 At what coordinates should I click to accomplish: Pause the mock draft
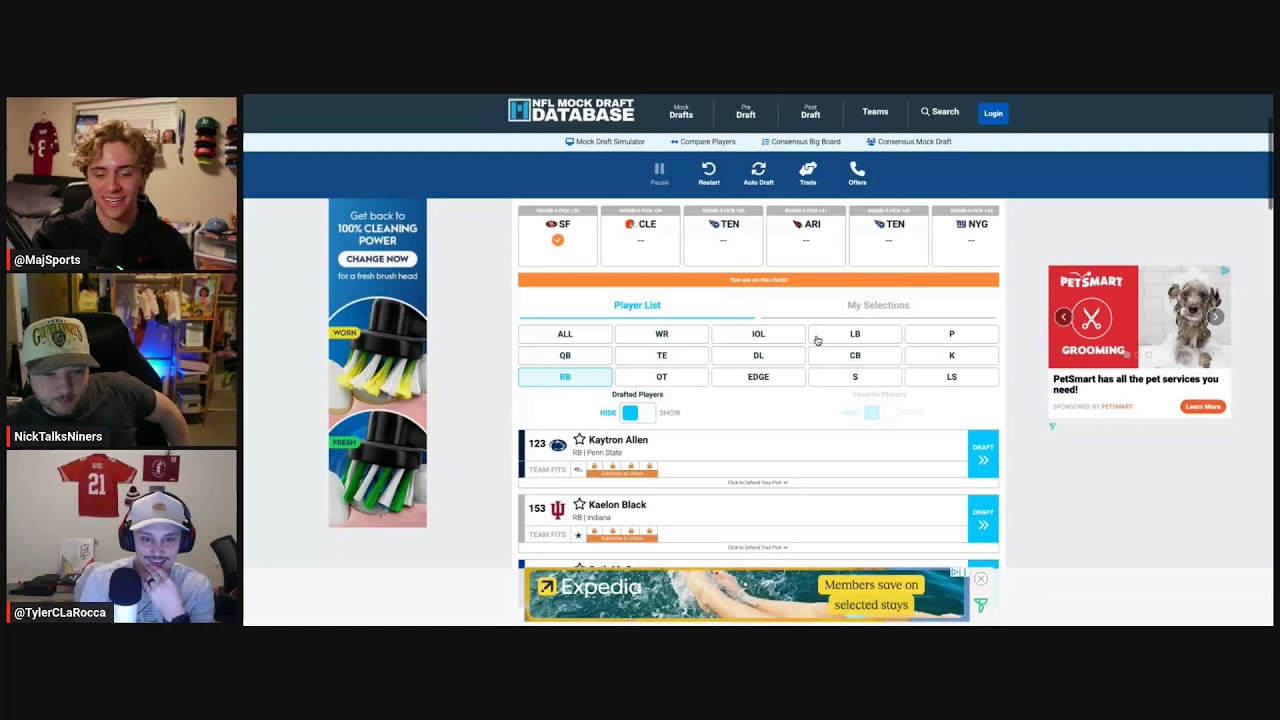(x=659, y=174)
